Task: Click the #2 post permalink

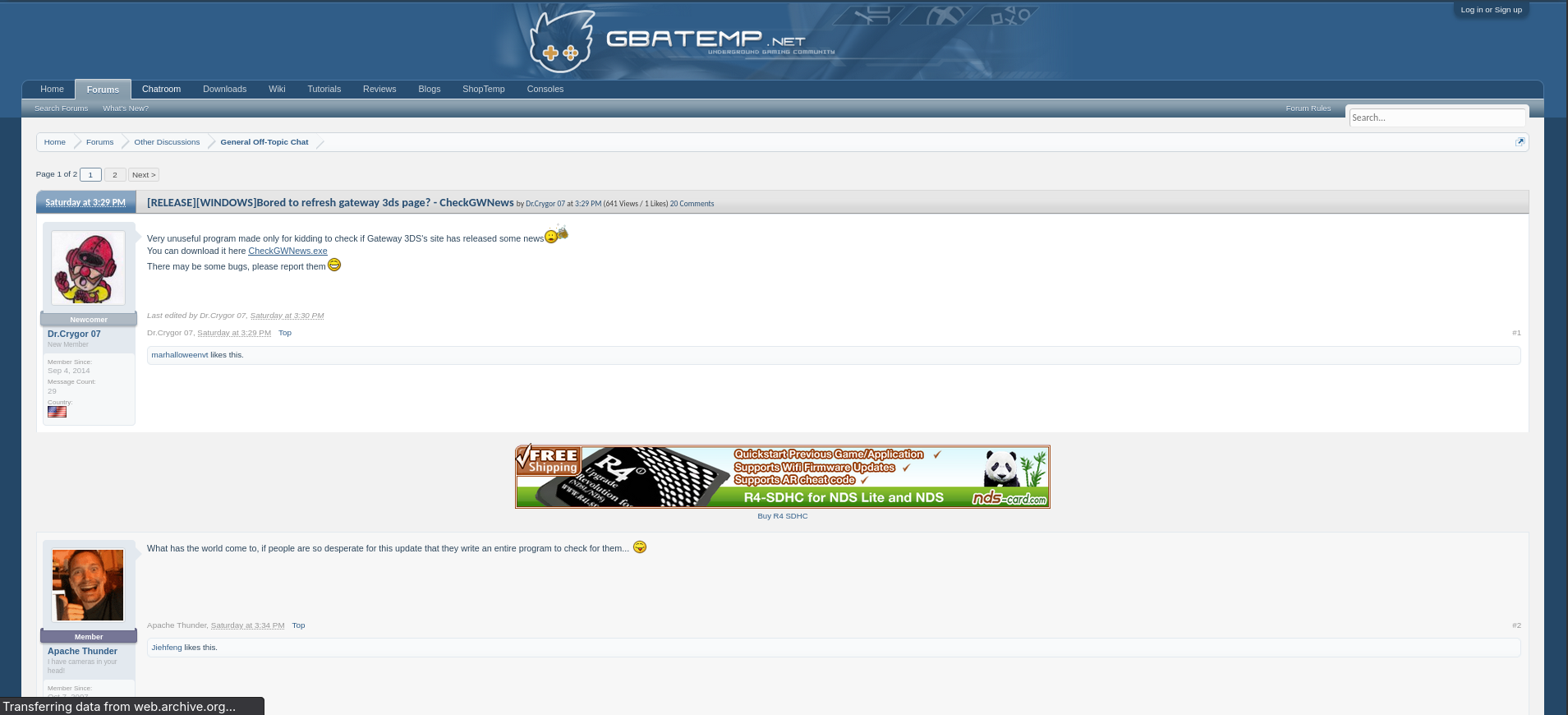Action: click(1516, 625)
